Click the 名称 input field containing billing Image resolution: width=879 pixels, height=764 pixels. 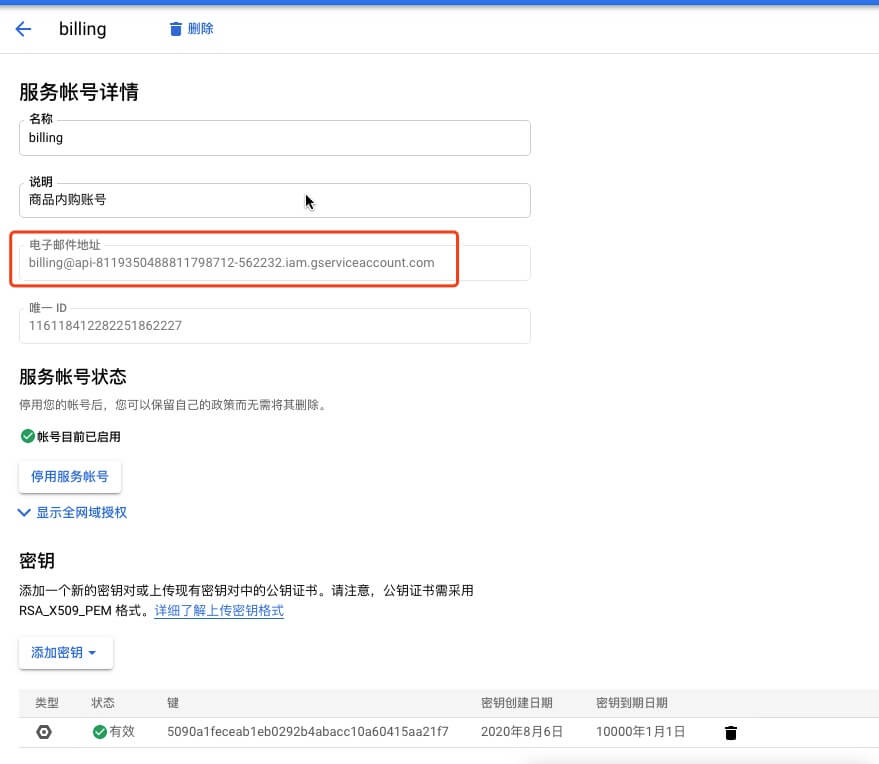(275, 138)
